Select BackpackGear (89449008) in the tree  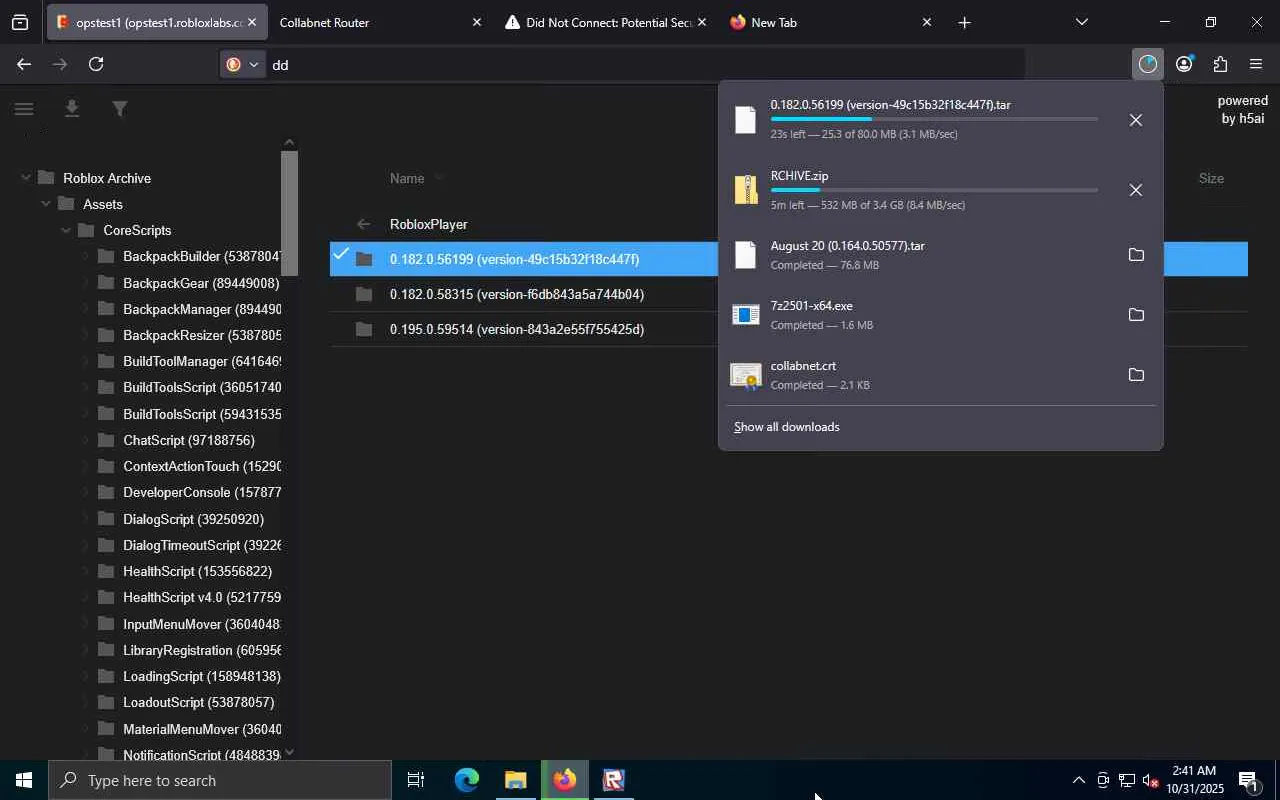point(201,283)
